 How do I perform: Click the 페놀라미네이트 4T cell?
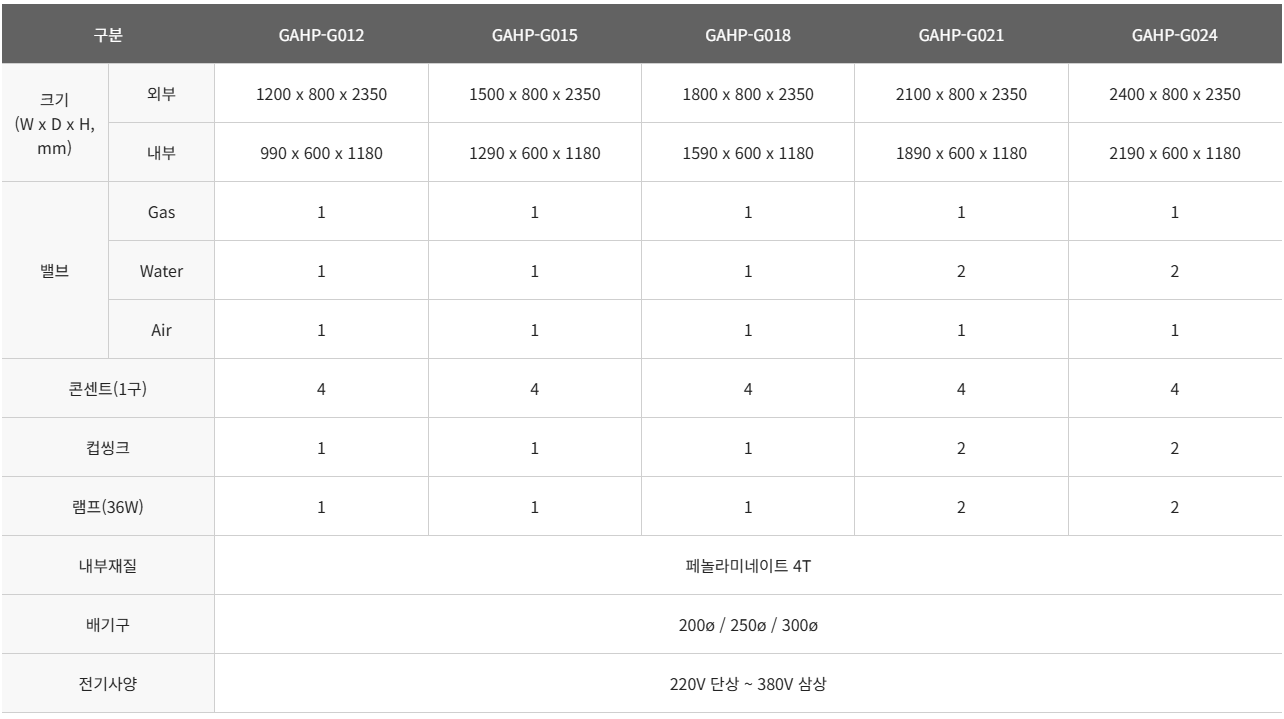(748, 566)
